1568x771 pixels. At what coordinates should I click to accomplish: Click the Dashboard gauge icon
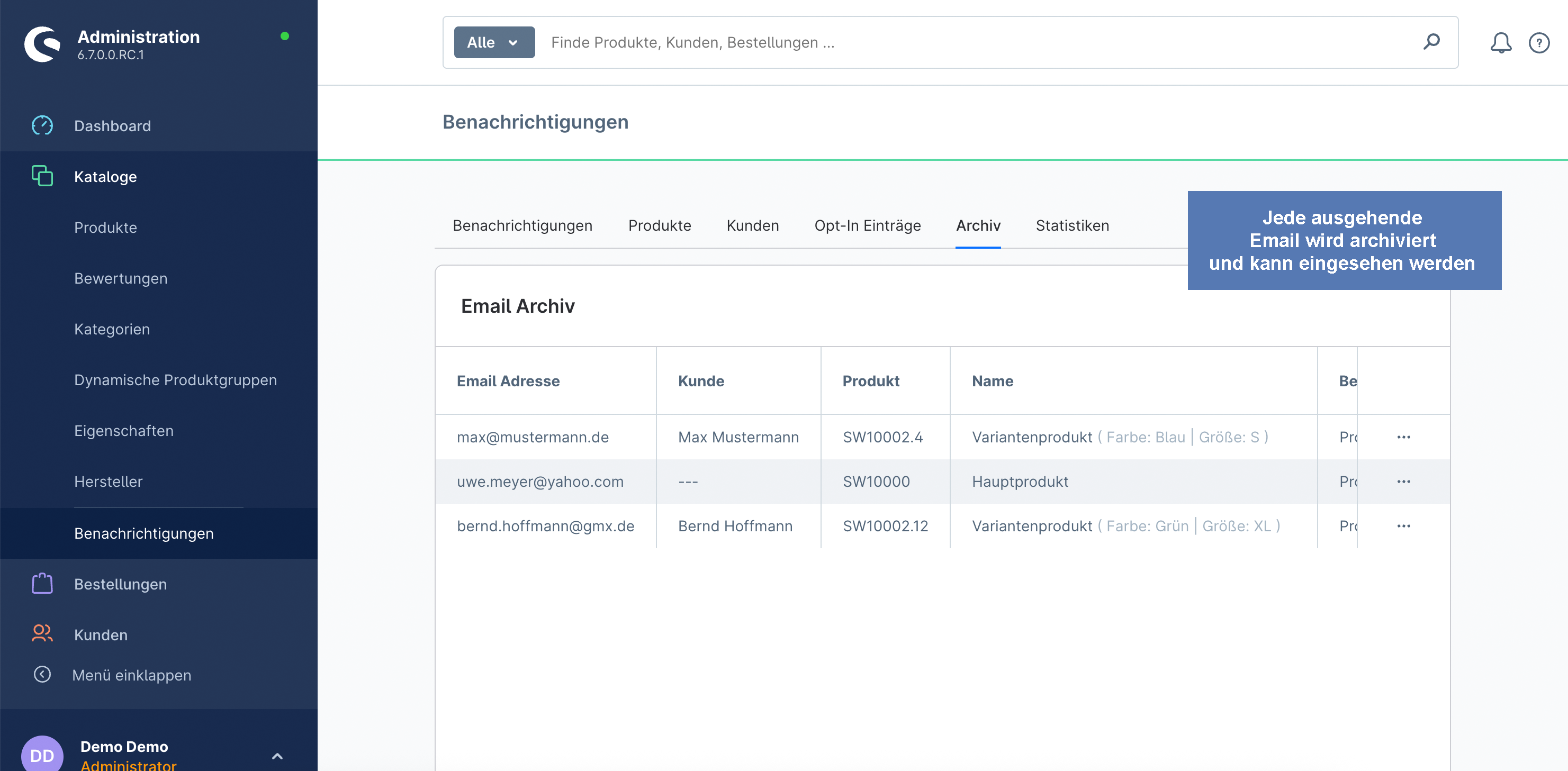pyautogui.click(x=42, y=126)
